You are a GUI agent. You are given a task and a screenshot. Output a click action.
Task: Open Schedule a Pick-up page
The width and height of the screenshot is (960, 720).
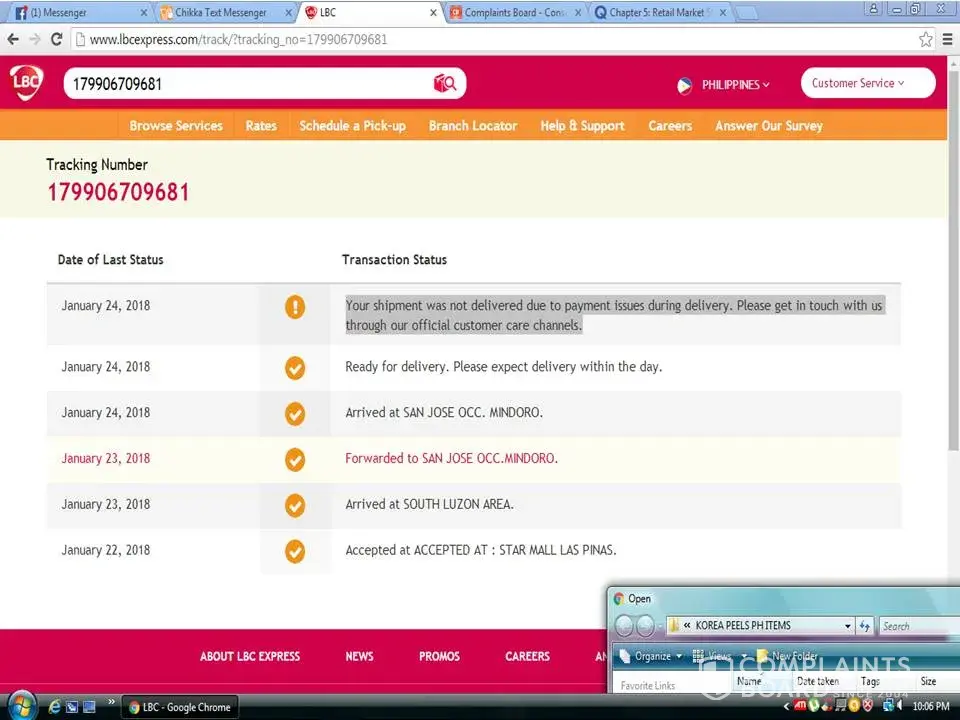[x=352, y=126]
